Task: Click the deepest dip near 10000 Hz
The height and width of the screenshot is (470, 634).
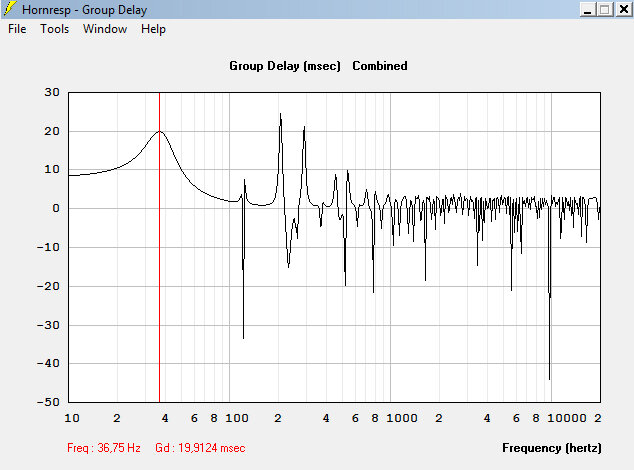Action: pos(549,379)
